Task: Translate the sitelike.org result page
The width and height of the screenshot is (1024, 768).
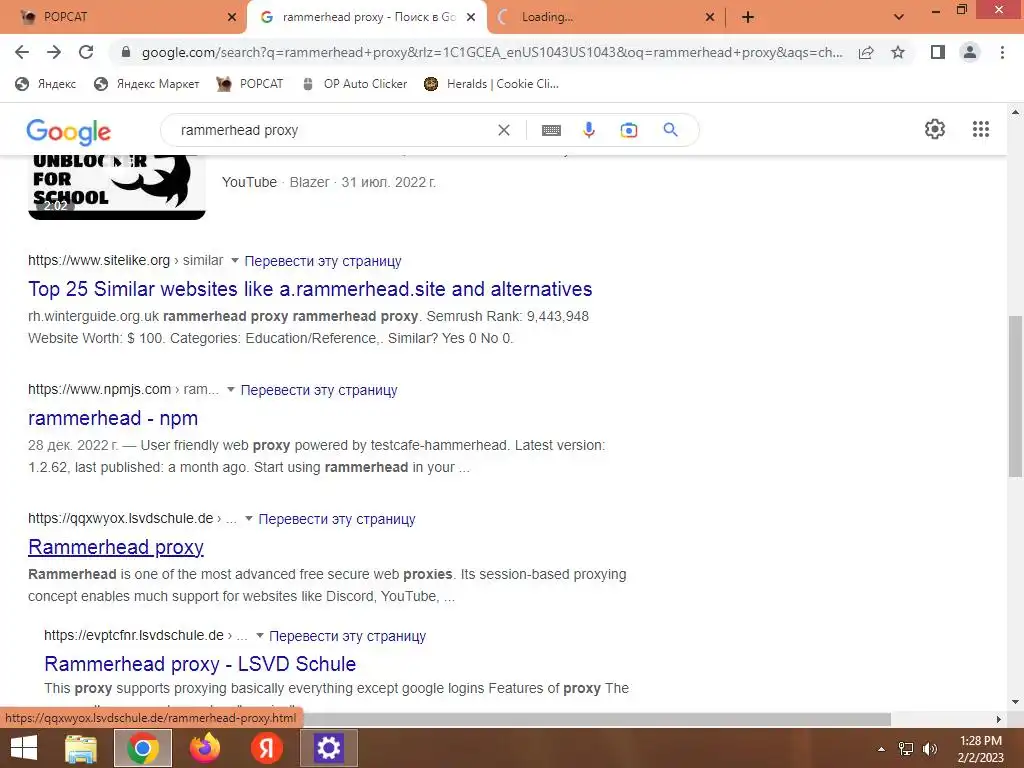Action: (x=323, y=261)
